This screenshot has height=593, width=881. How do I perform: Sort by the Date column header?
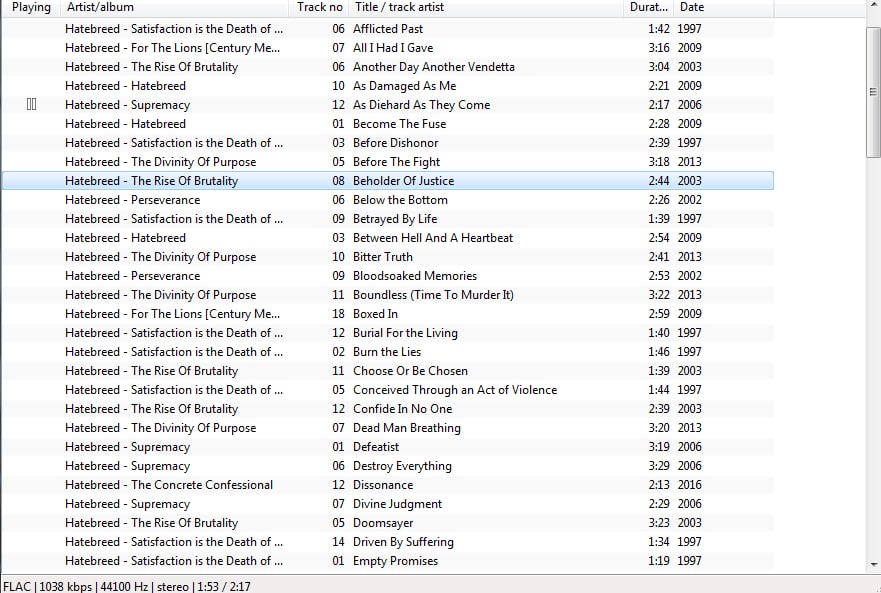724,7
